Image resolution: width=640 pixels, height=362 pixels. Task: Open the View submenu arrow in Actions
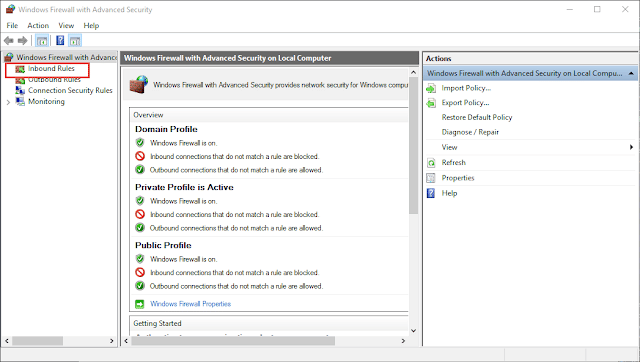click(x=631, y=147)
